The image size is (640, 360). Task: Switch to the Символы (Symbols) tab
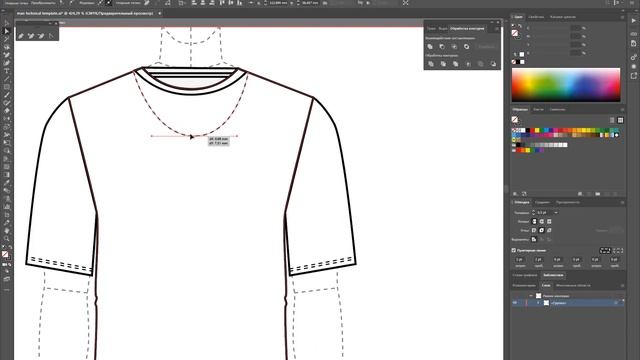(557, 109)
